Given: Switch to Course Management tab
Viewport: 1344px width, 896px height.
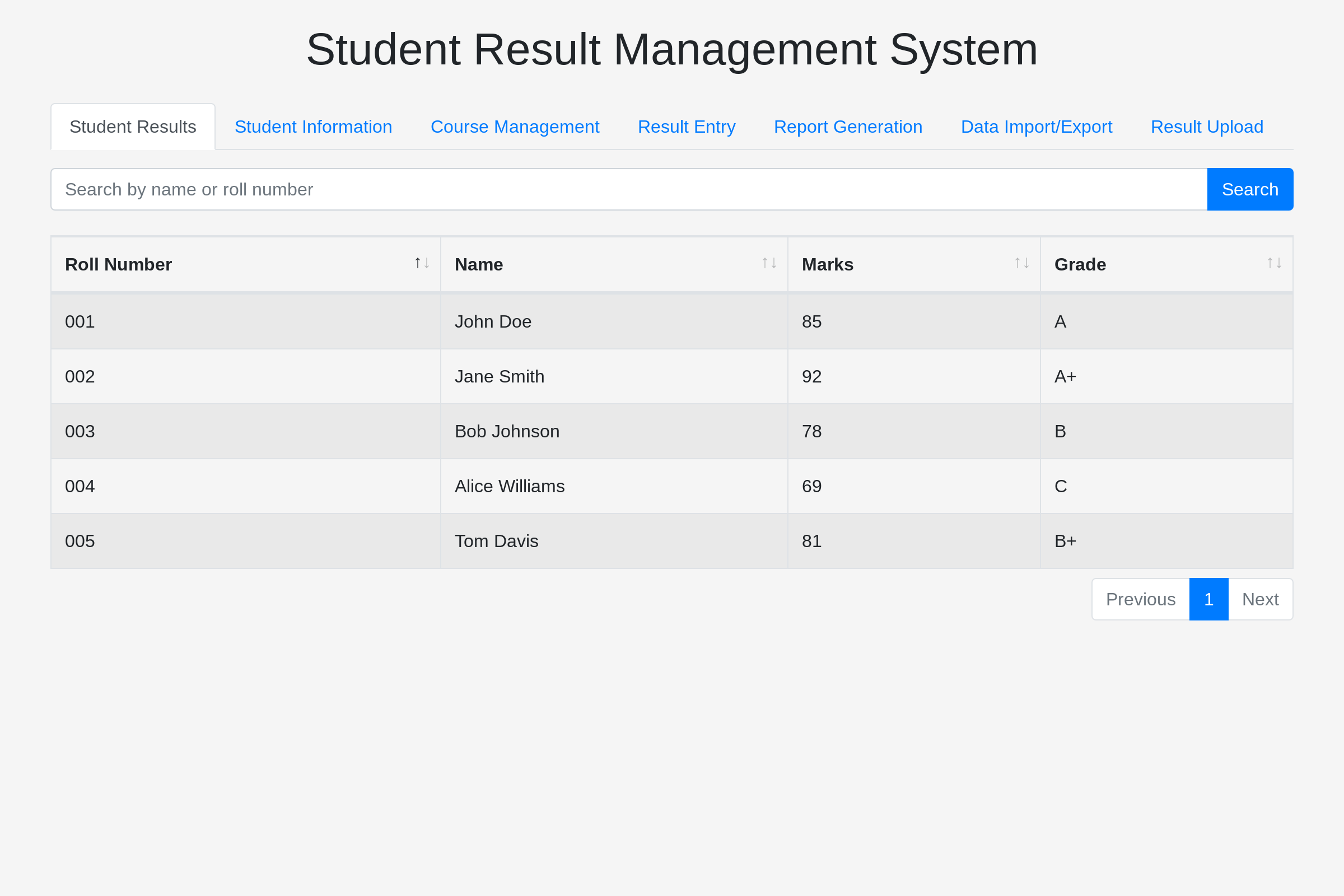Looking at the screenshot, I should (x=515, y=127).
